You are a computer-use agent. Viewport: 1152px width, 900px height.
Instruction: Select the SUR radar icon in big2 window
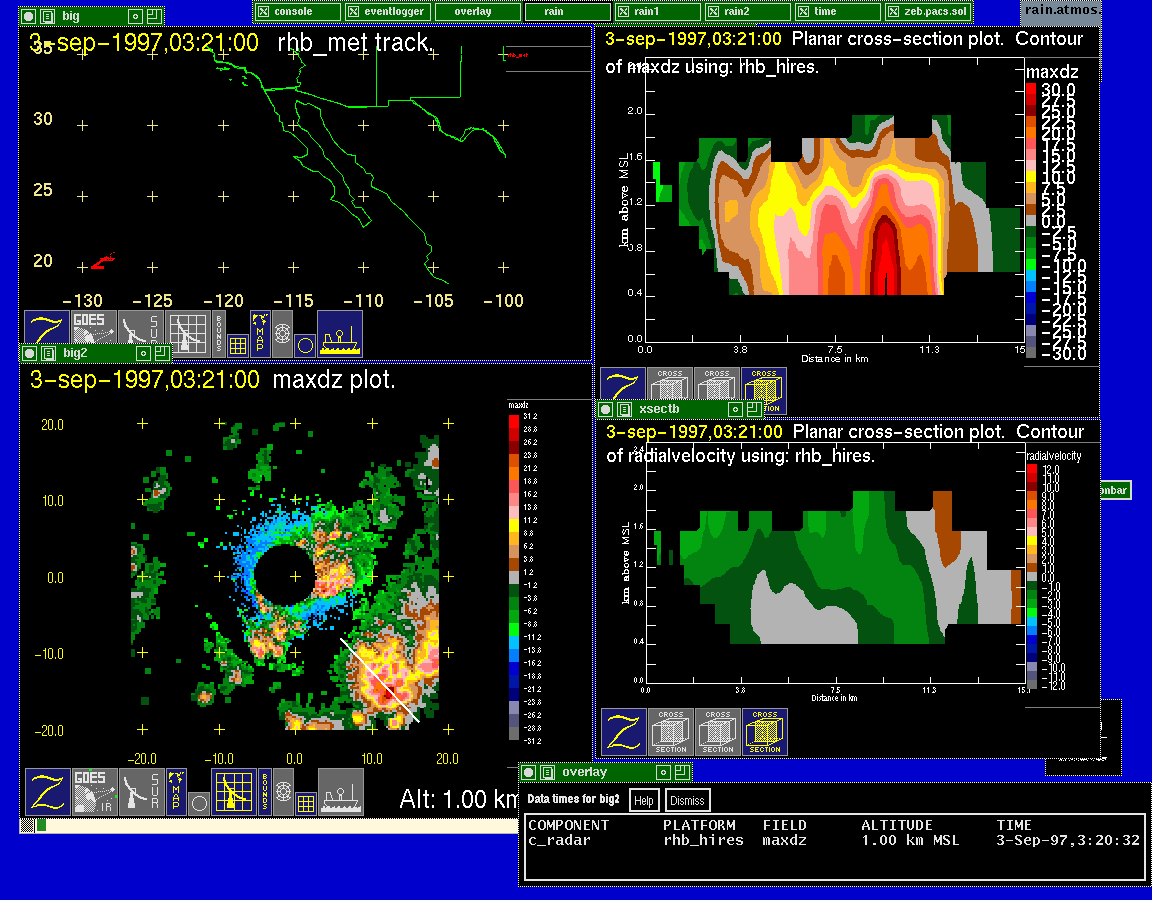tap(141, 791)
